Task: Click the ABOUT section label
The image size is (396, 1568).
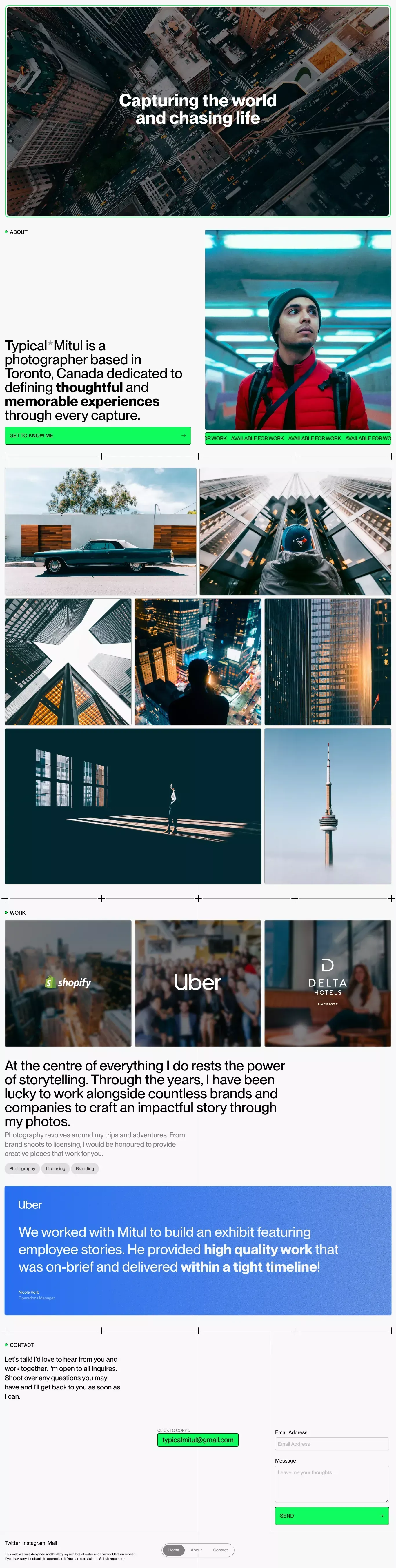Action: click(x=18, y=232)
